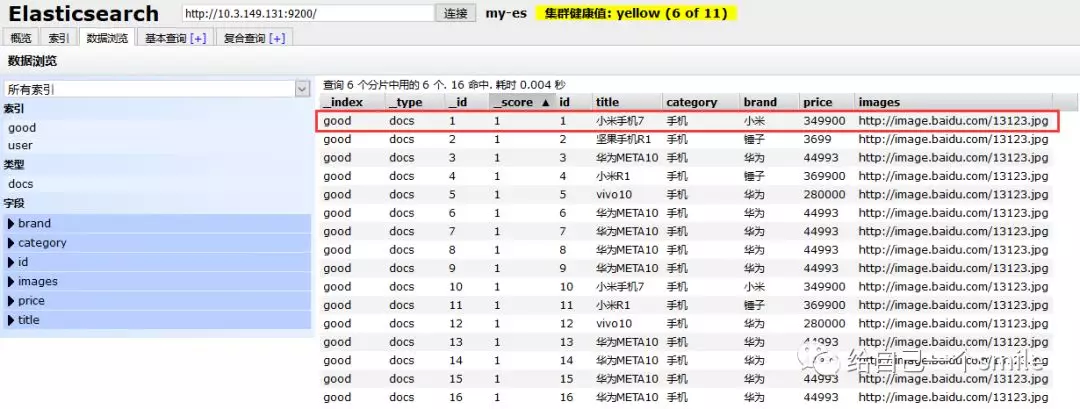The height and width of the screenshot is (409, 1080).
Task: Sort by the title column header
Action: pyautogui.click(x=627, y=102)
